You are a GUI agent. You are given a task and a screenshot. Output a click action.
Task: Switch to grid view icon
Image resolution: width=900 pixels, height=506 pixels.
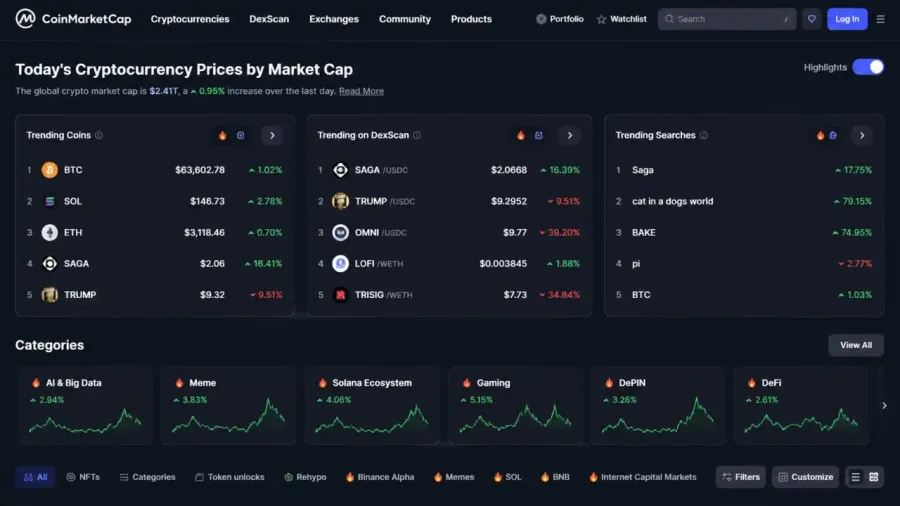874,477
